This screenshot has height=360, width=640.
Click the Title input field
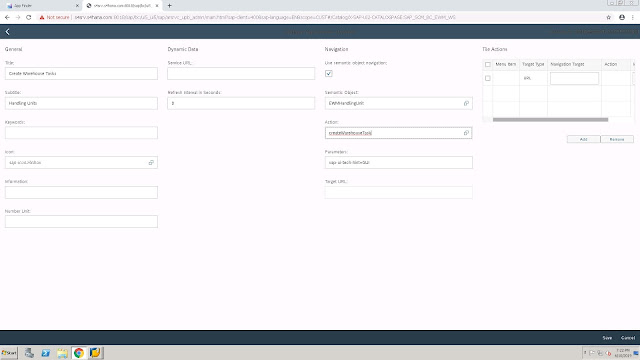81,73
